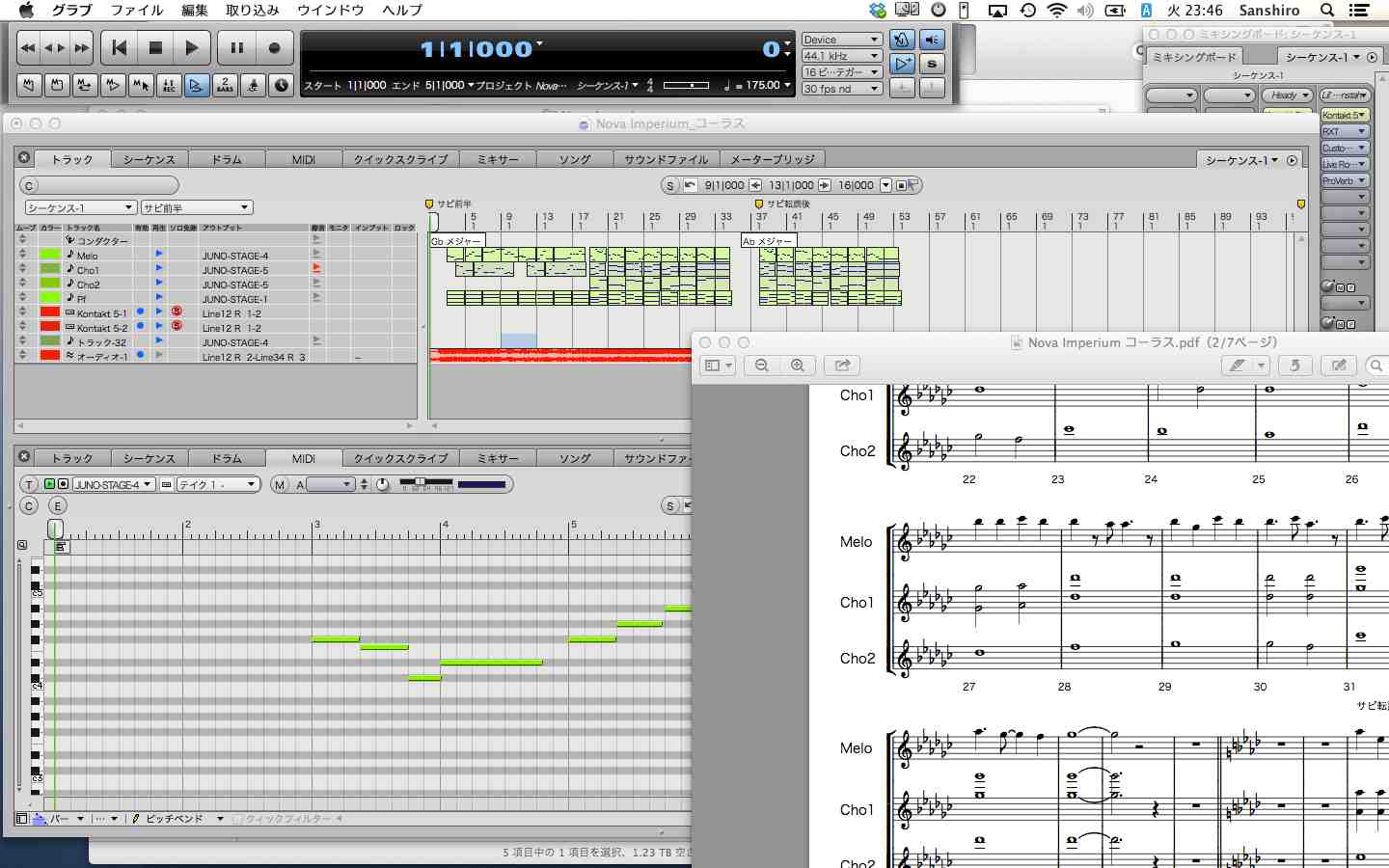Open the ソング tab in the lower editor
Viewport: 1389px width, 868px height.
(x=575, y=458)
